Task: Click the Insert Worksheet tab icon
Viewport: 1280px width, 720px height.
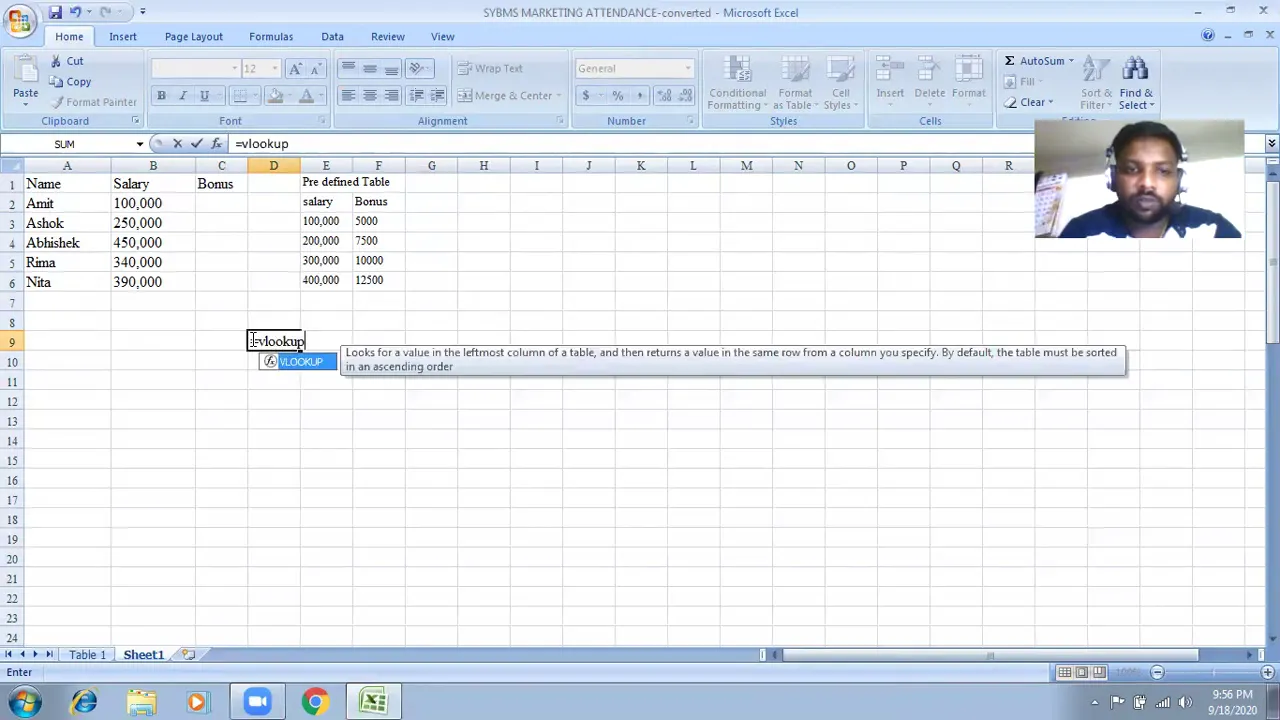Action: point(188,655)
